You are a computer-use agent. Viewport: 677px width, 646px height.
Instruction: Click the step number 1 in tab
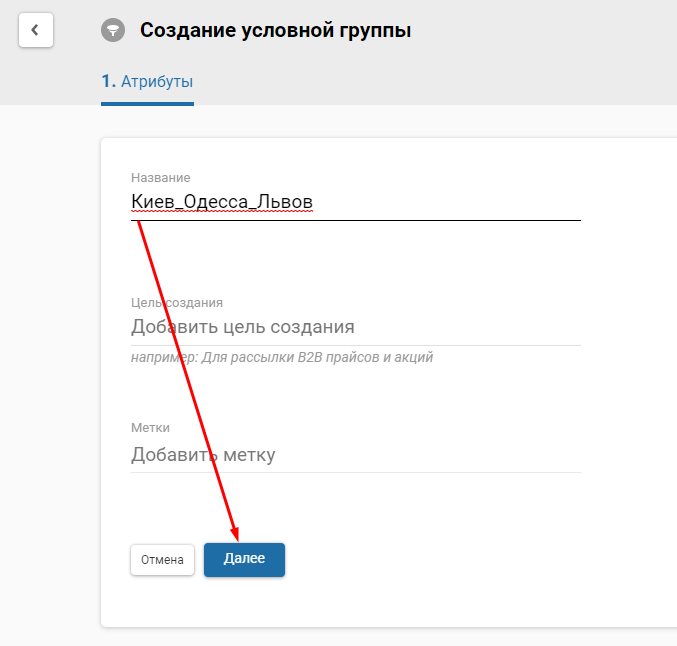click(x=107, y=82)
